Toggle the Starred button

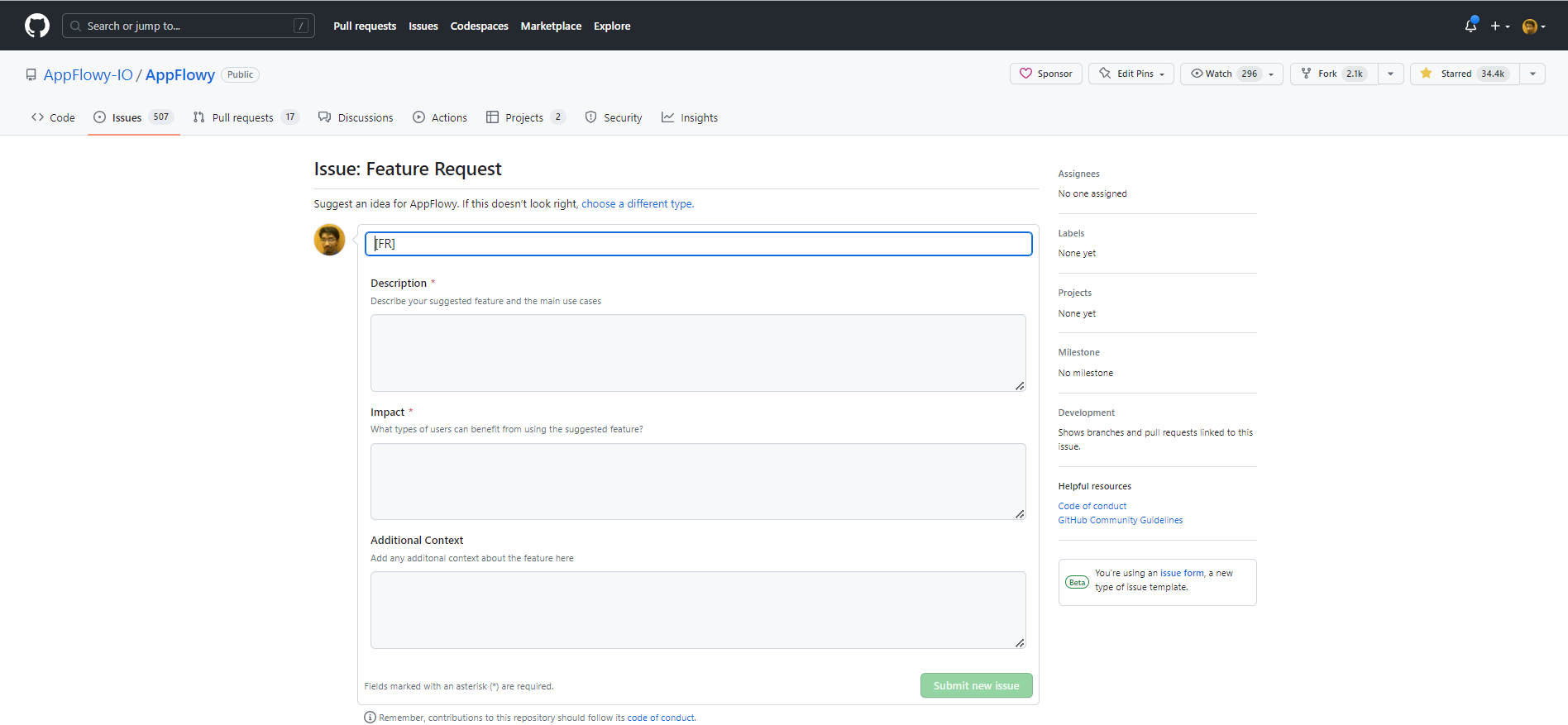[1465, 74]
